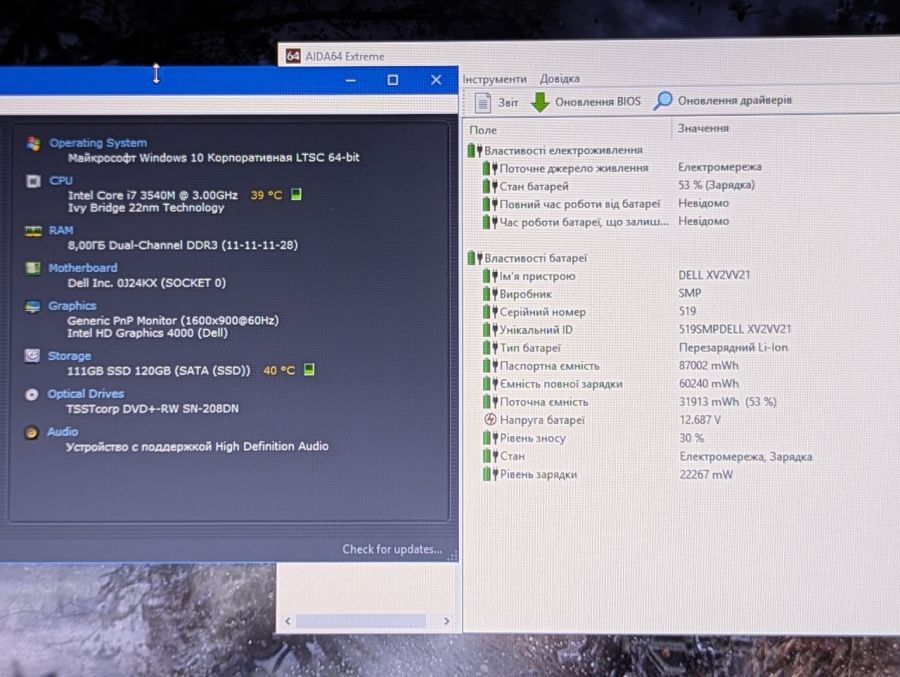This screenshot has width=900, height=677.
Task: Open the Motherboard section link
Action: coord(83,268)
